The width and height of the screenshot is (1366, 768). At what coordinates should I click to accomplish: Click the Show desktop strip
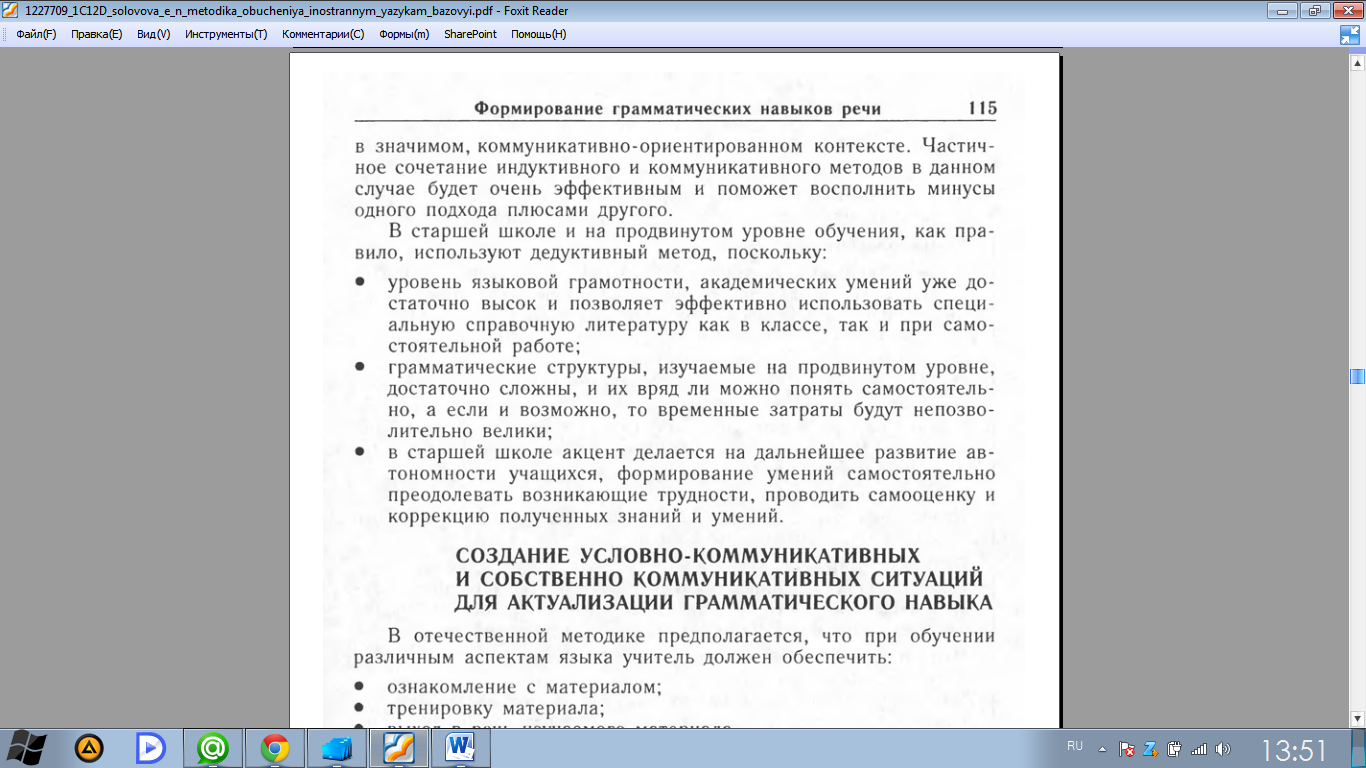1359,748
